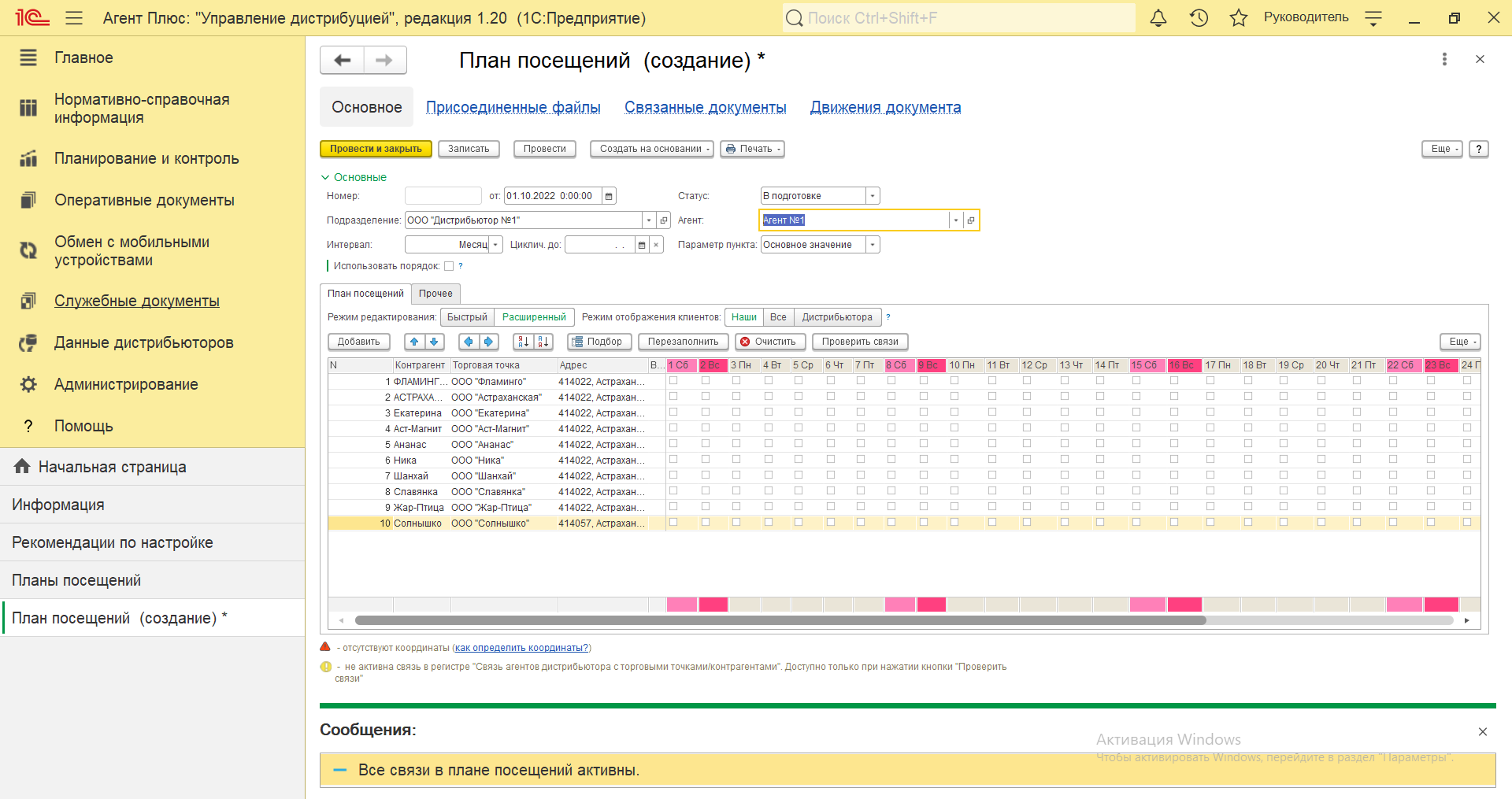Expand the Печать menu

[x=752, y=149]
